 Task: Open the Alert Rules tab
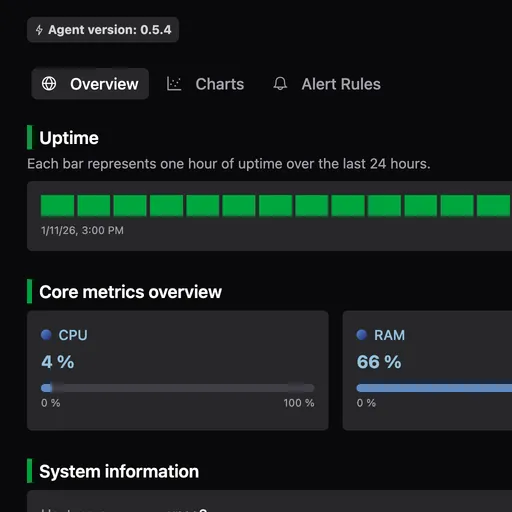pos(327,84)
